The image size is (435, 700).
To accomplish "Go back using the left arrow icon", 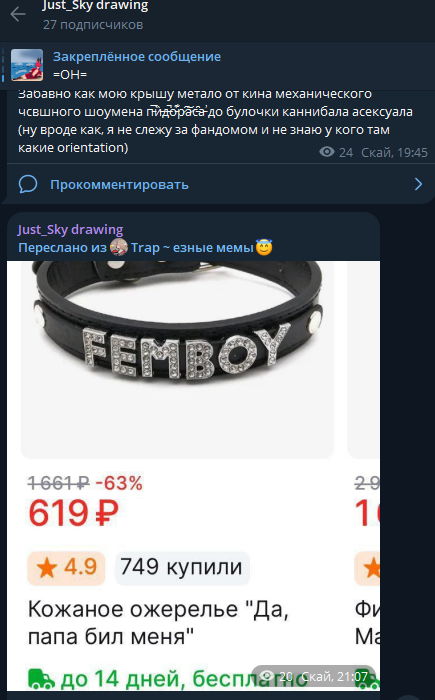I will coord(18,14).
